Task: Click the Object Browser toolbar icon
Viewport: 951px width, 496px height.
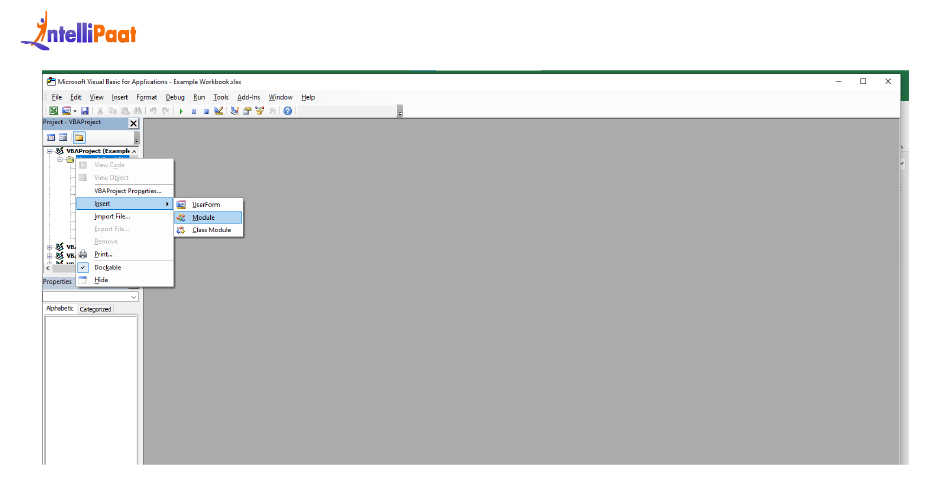Action: [260, 111]
